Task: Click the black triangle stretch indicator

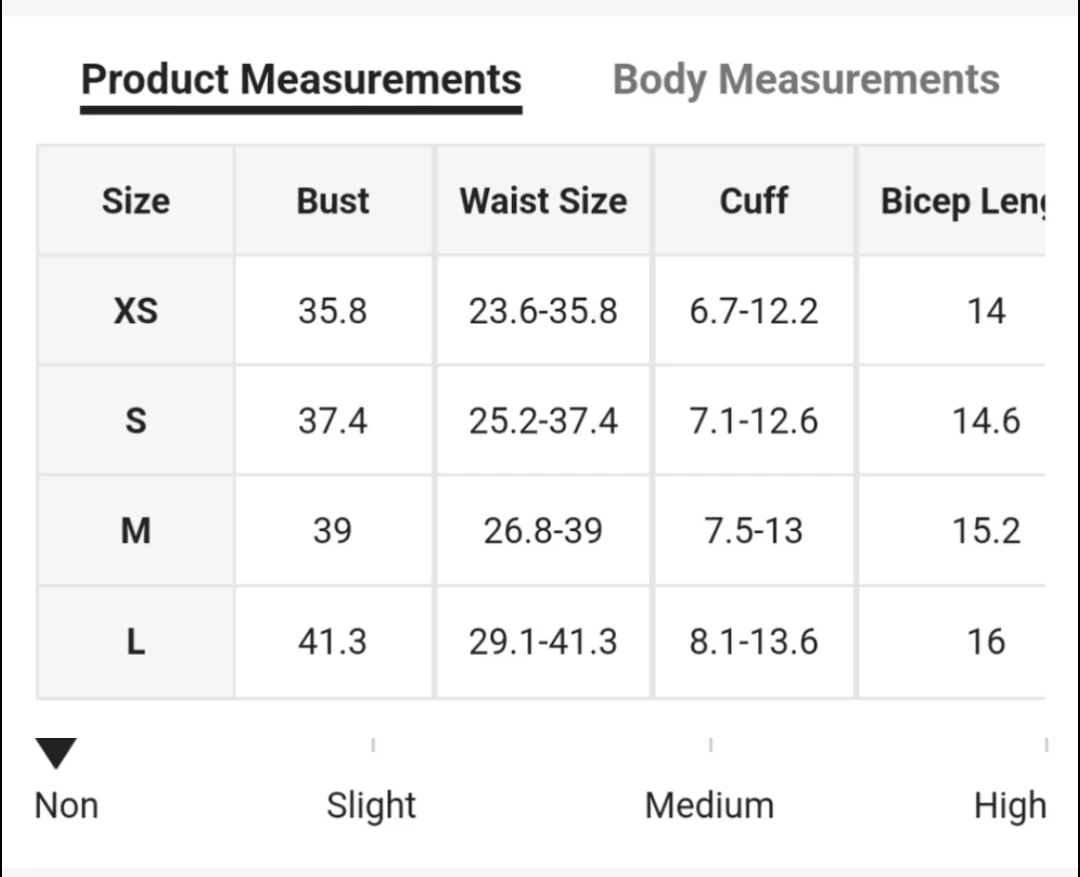Action: tap(56, 753)
